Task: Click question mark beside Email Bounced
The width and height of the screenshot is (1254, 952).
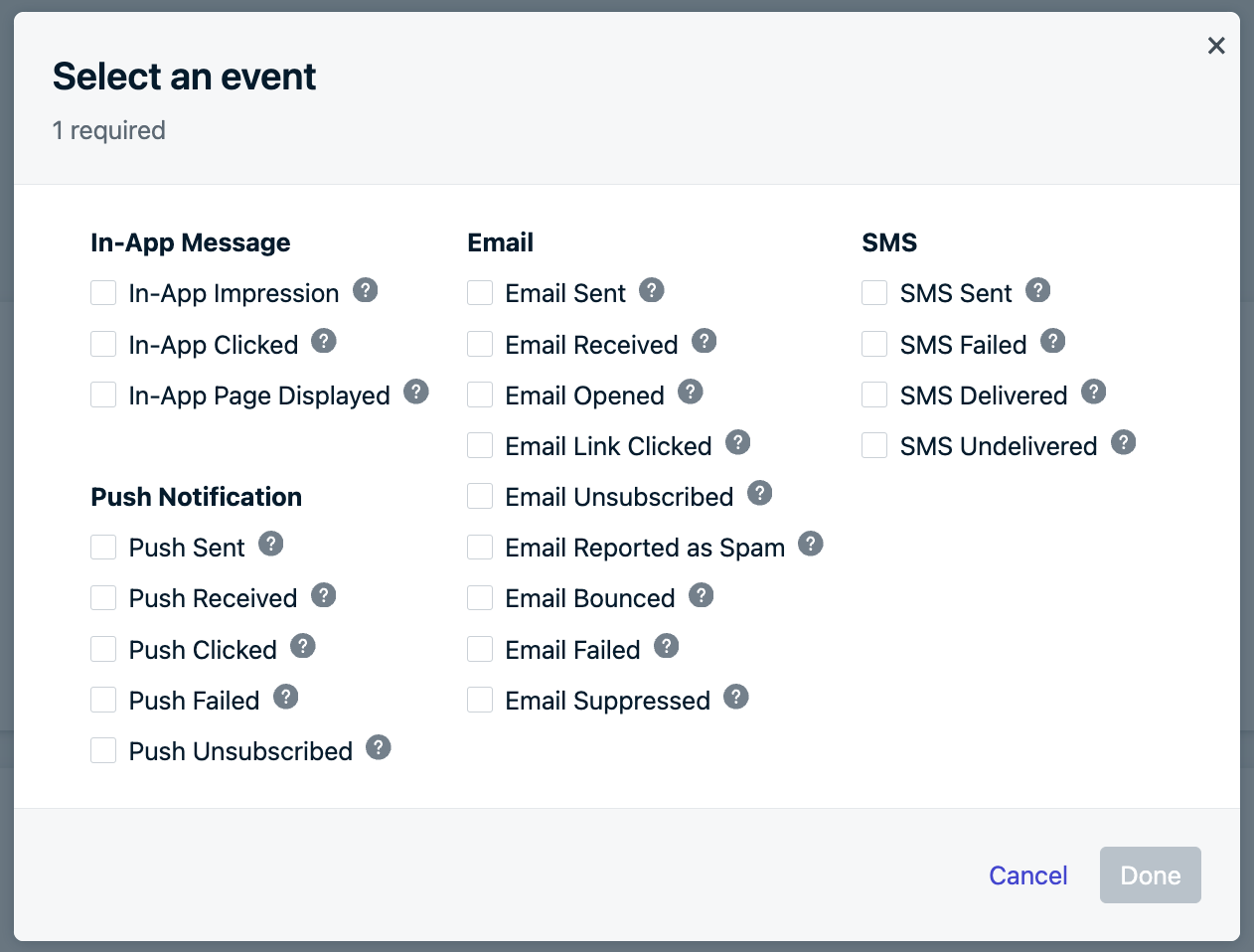Action: coord(702,595)
